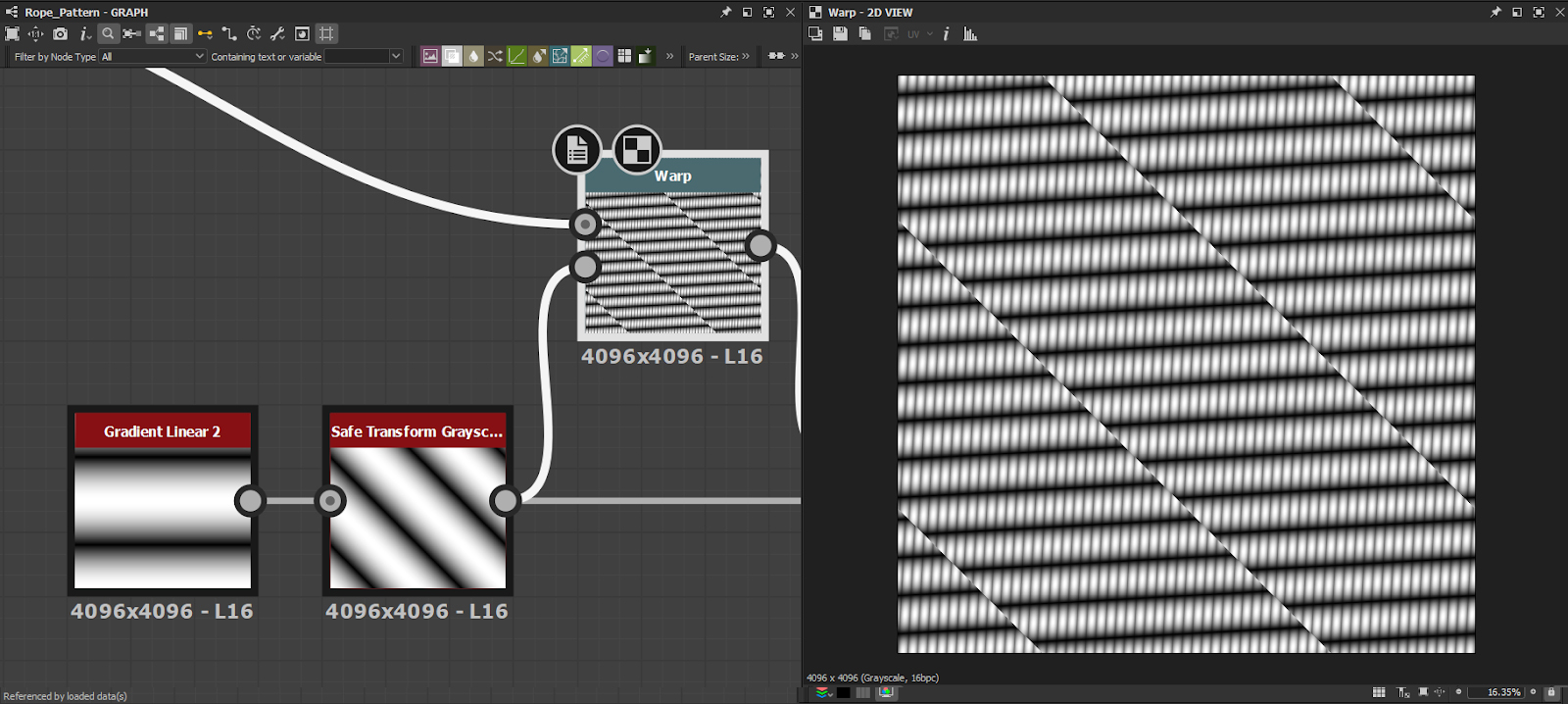Click the wrench tool icon in graph toolbar
This screenshot has width=1568, height=704.
pos(277,33)
